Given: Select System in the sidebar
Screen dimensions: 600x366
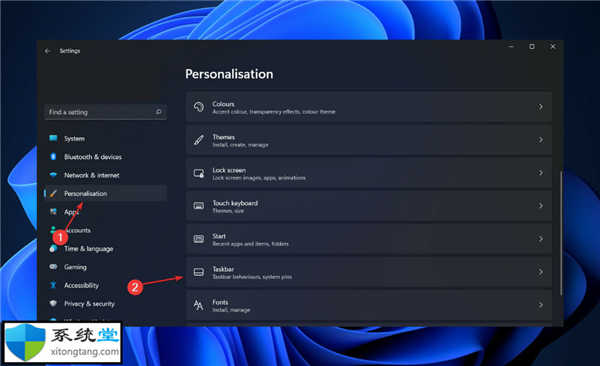Looking at the screenshot, I should pyautogui.click(x=106, y=138).
